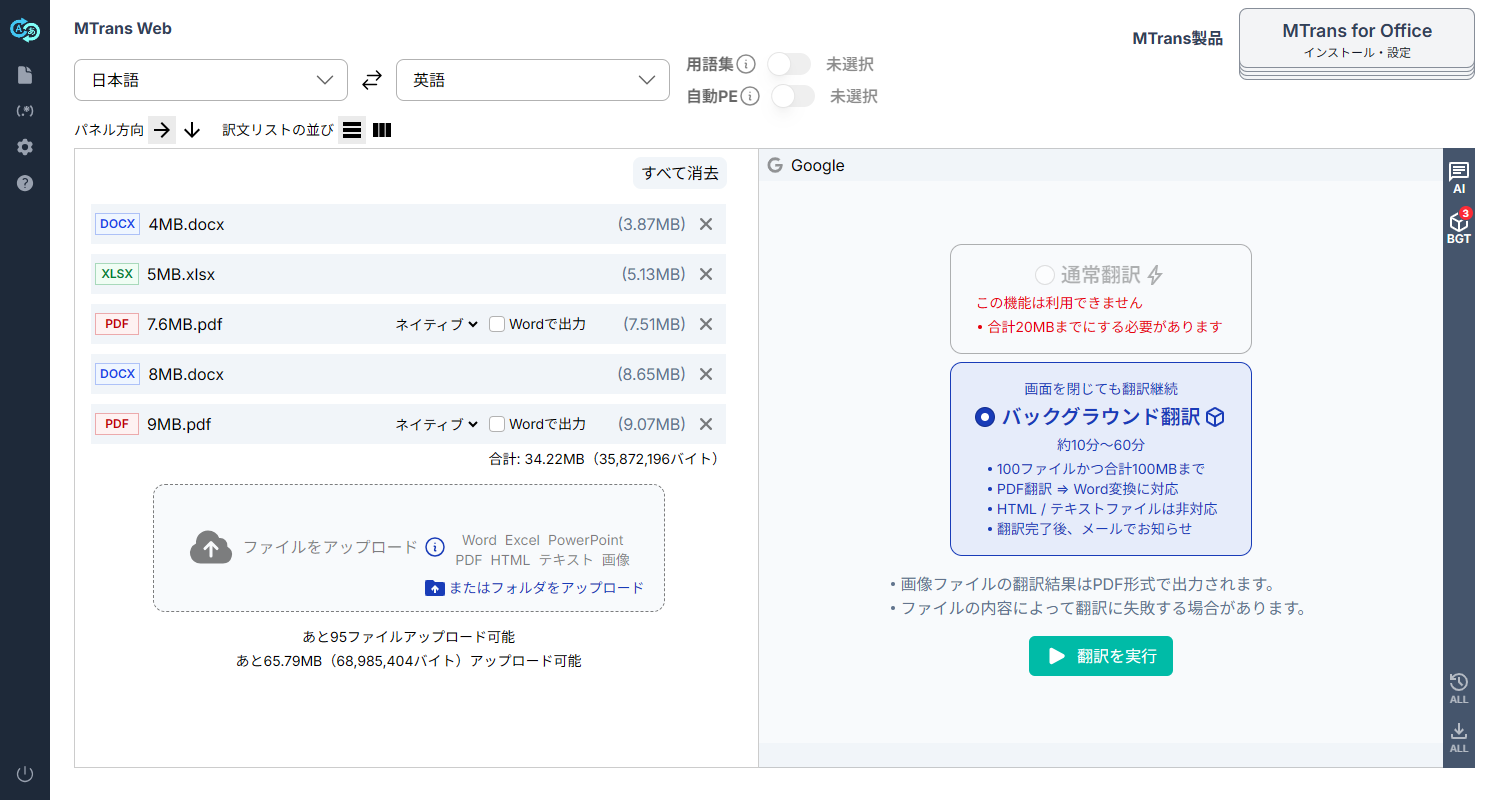Open the 英語 target language dropdown

[x=533, y=80]
